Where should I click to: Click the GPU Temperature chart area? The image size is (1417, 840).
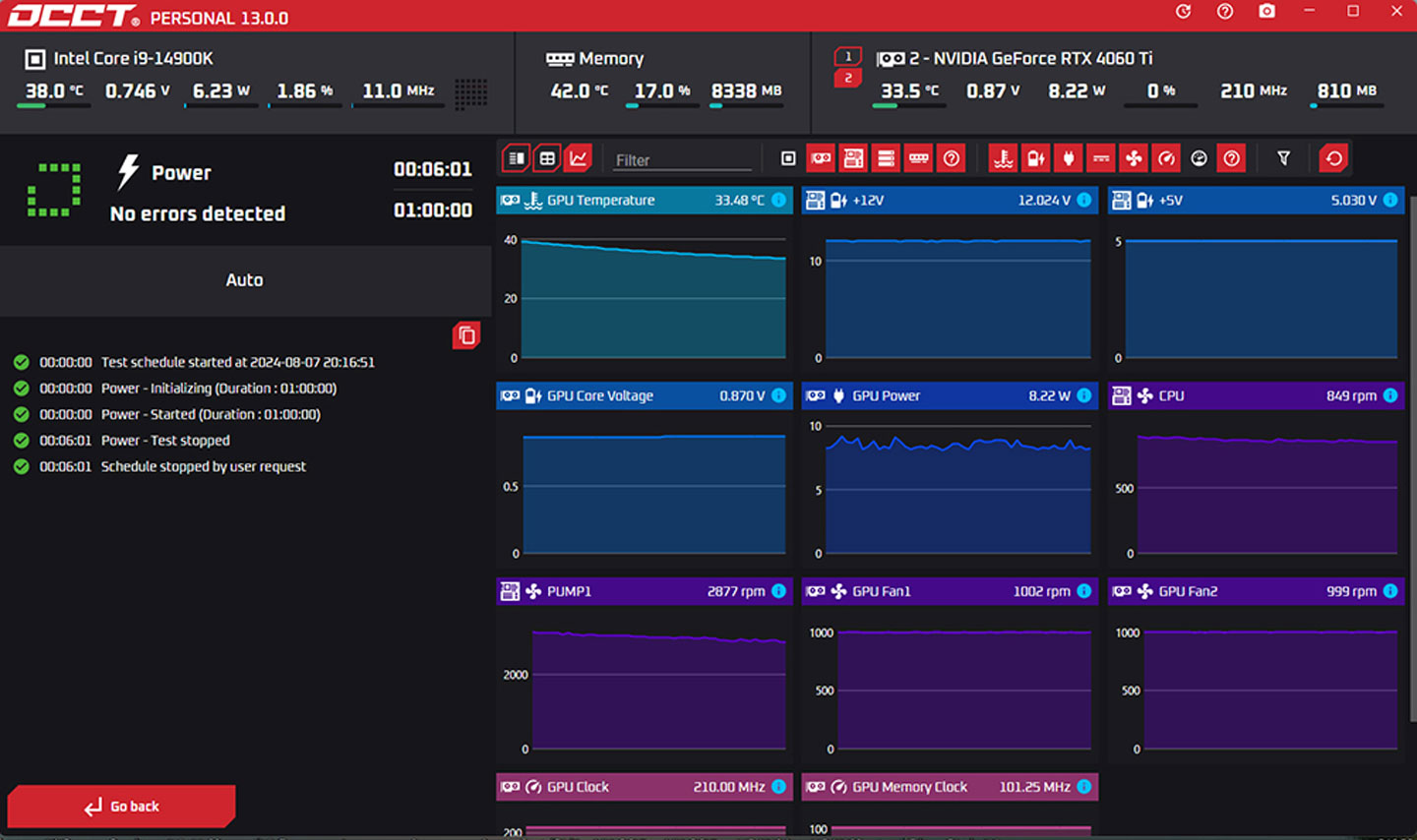click(653, 298)
